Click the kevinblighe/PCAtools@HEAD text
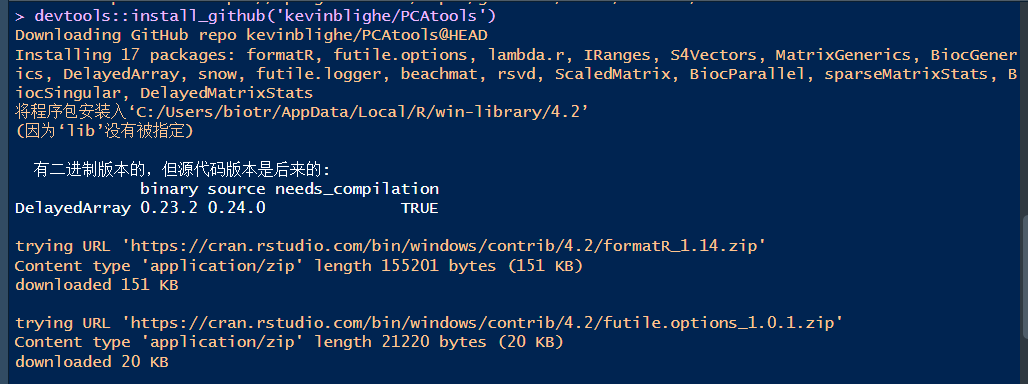The image size is (1028, 384). 367,35
